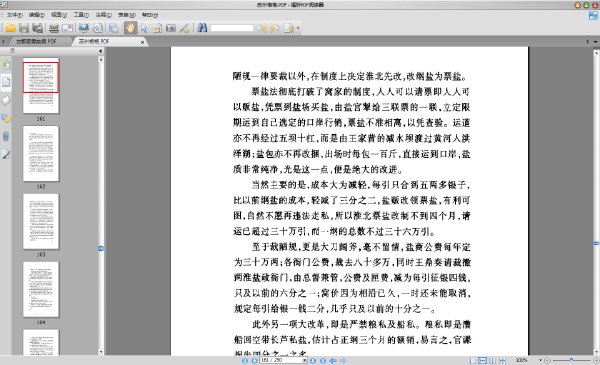600x365 pixels.
Task: Jump to the last page
Action: coord(323,360)
